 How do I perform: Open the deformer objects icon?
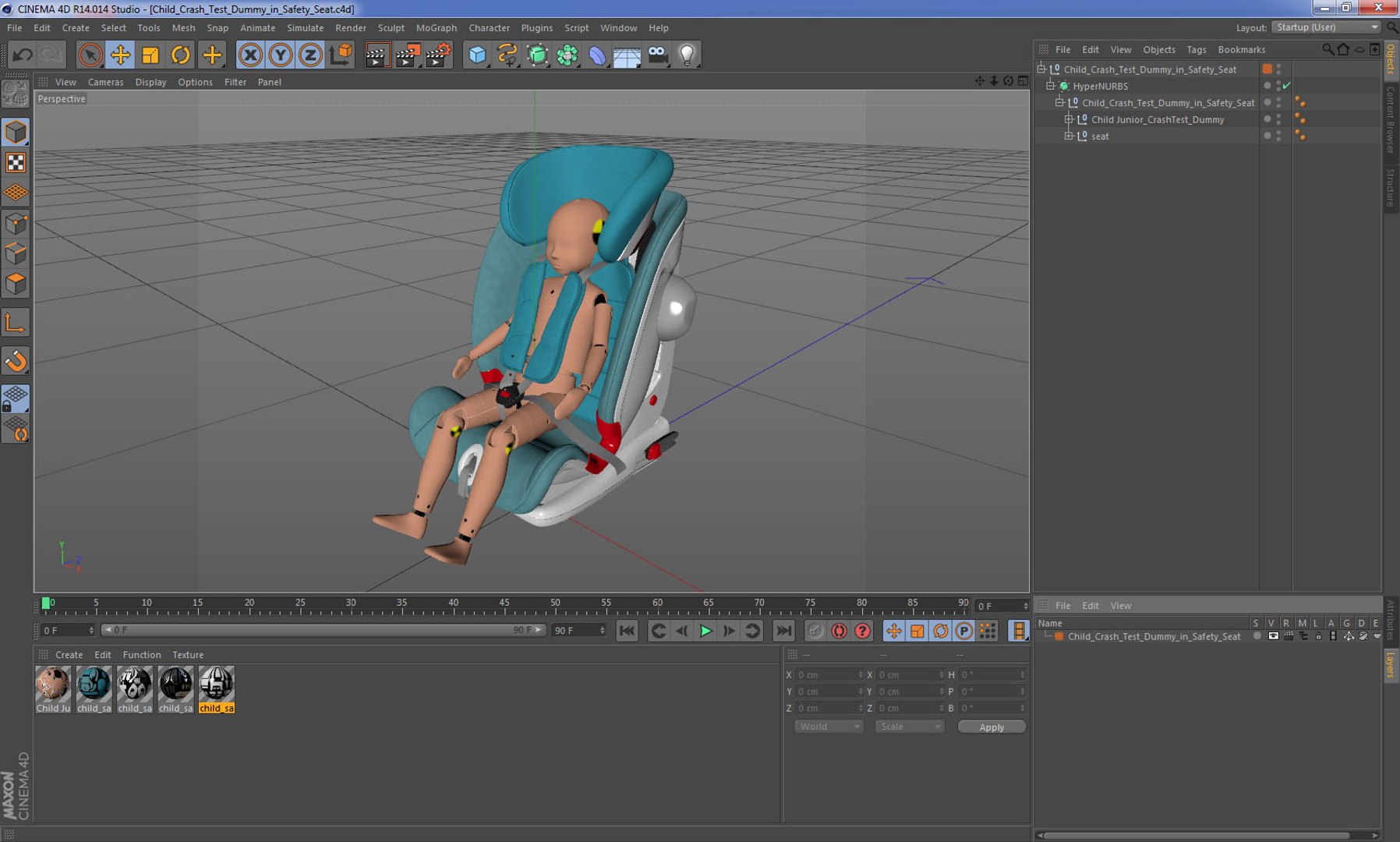[x=597, y=55]
